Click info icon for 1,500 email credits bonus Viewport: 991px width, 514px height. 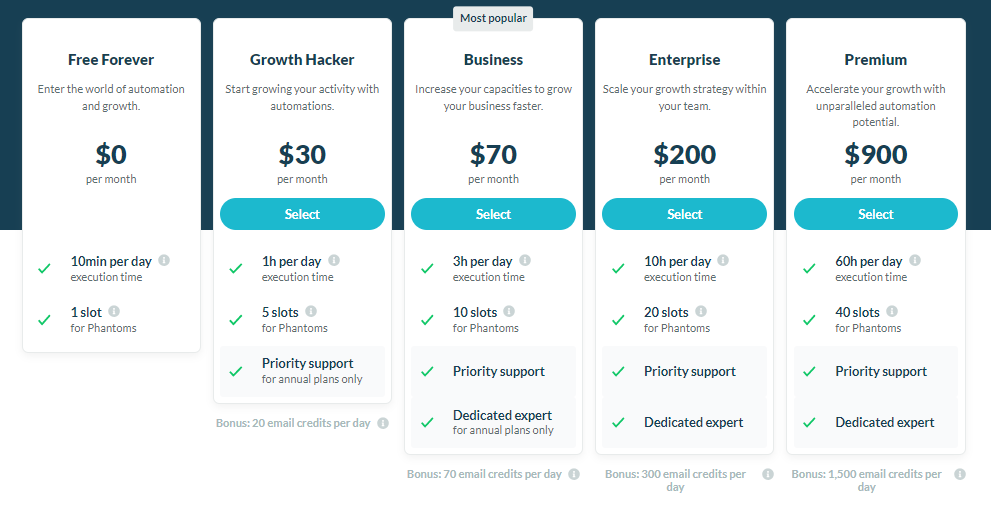pyautogui.click(x=960, y=474)
